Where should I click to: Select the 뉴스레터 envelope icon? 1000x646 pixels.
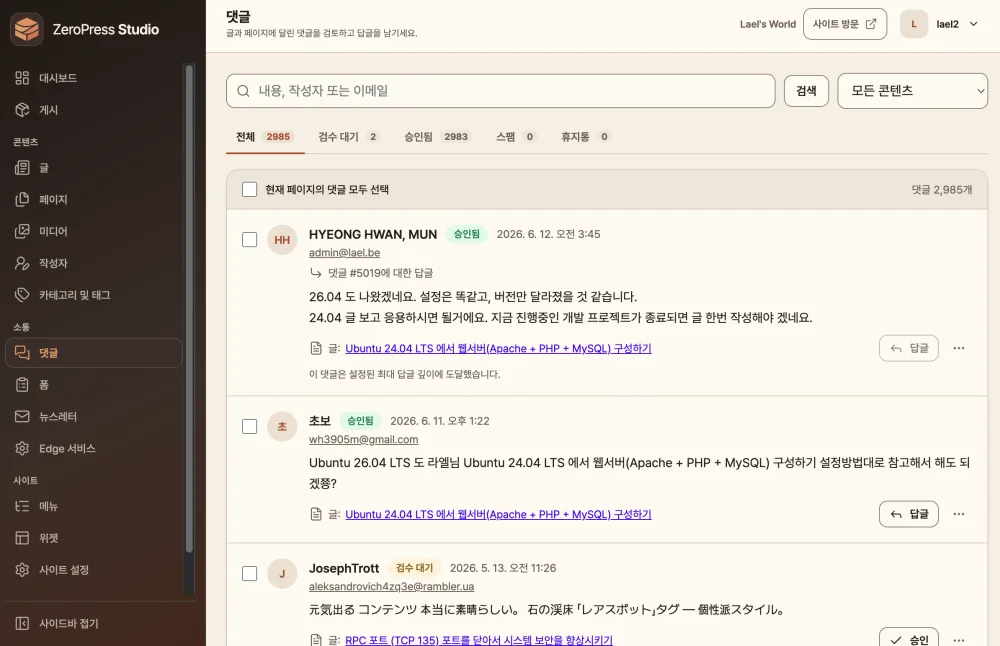[x=22, y=416]
